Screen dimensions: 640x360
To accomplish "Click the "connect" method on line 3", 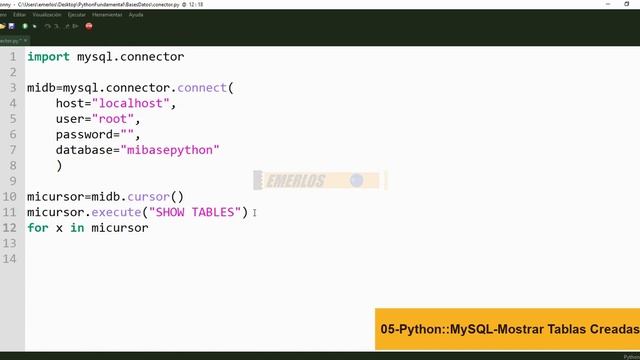I will 202,88.
